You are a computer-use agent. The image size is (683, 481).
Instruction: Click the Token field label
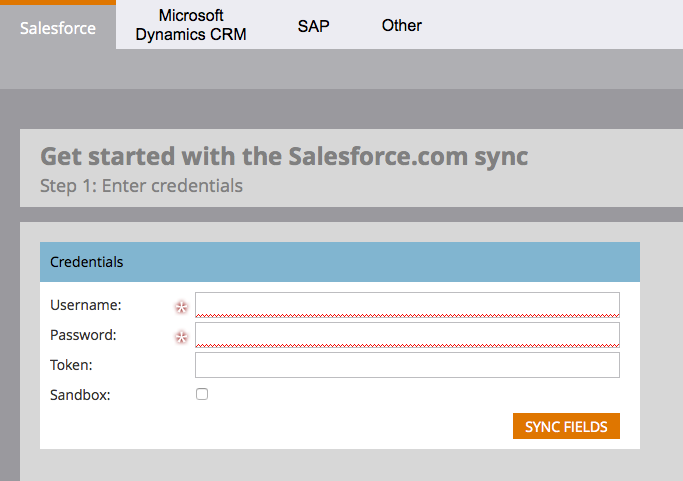71,365
